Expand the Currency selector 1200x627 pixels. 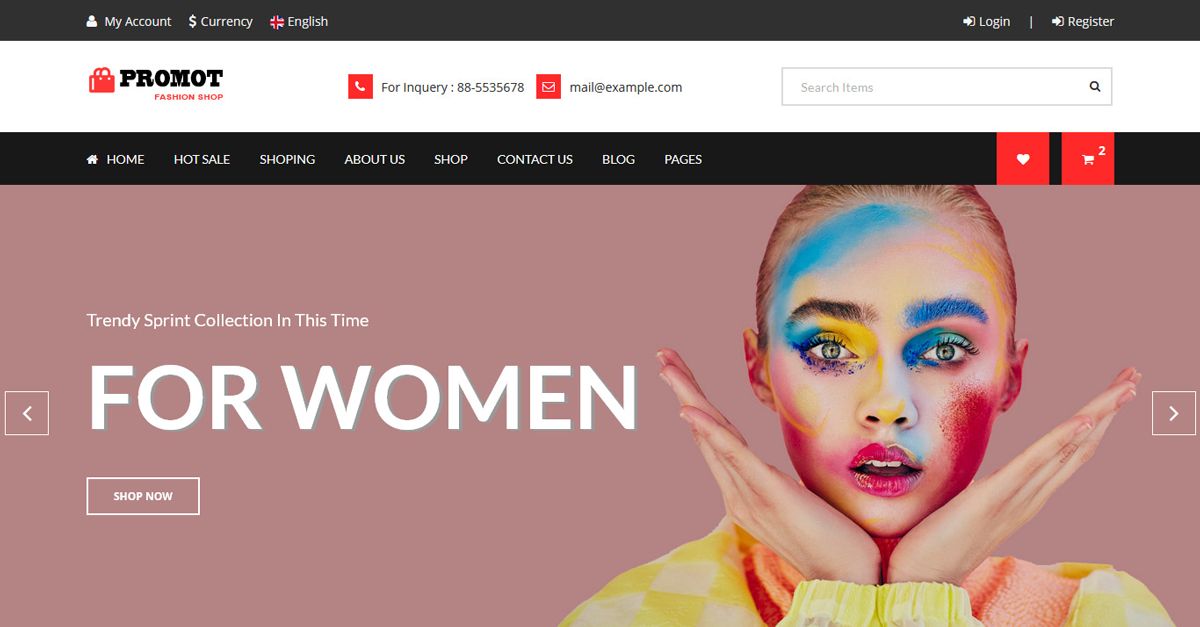pyautogui.click(x=221, y=21)
